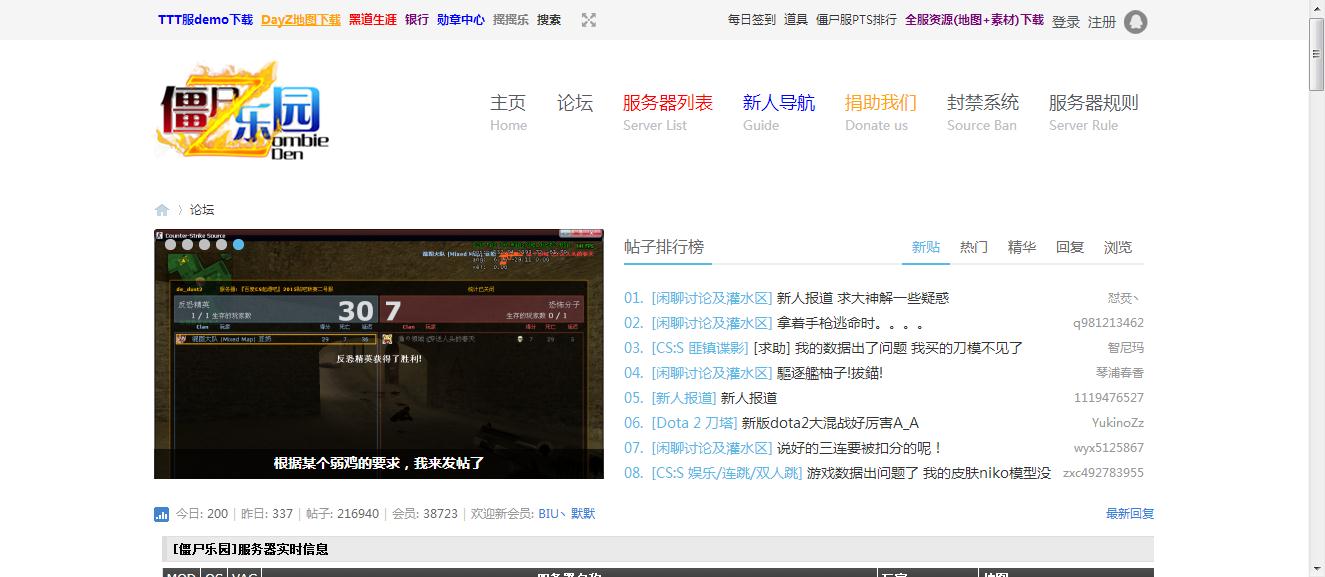Image resolution: width=1325 pixels, height=577 pixels.
Task: Open post [求助] 我的数据出了问题
Action: 888,348
